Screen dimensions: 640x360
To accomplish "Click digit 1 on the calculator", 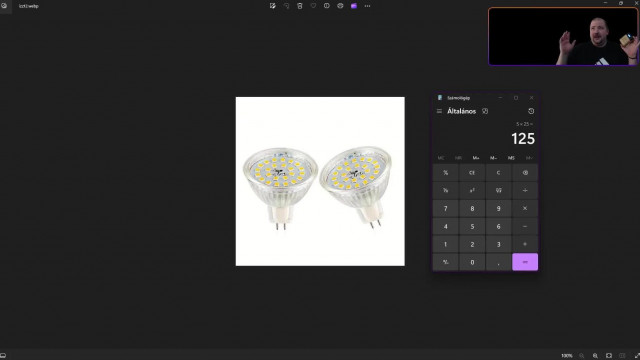I will 445,244.
